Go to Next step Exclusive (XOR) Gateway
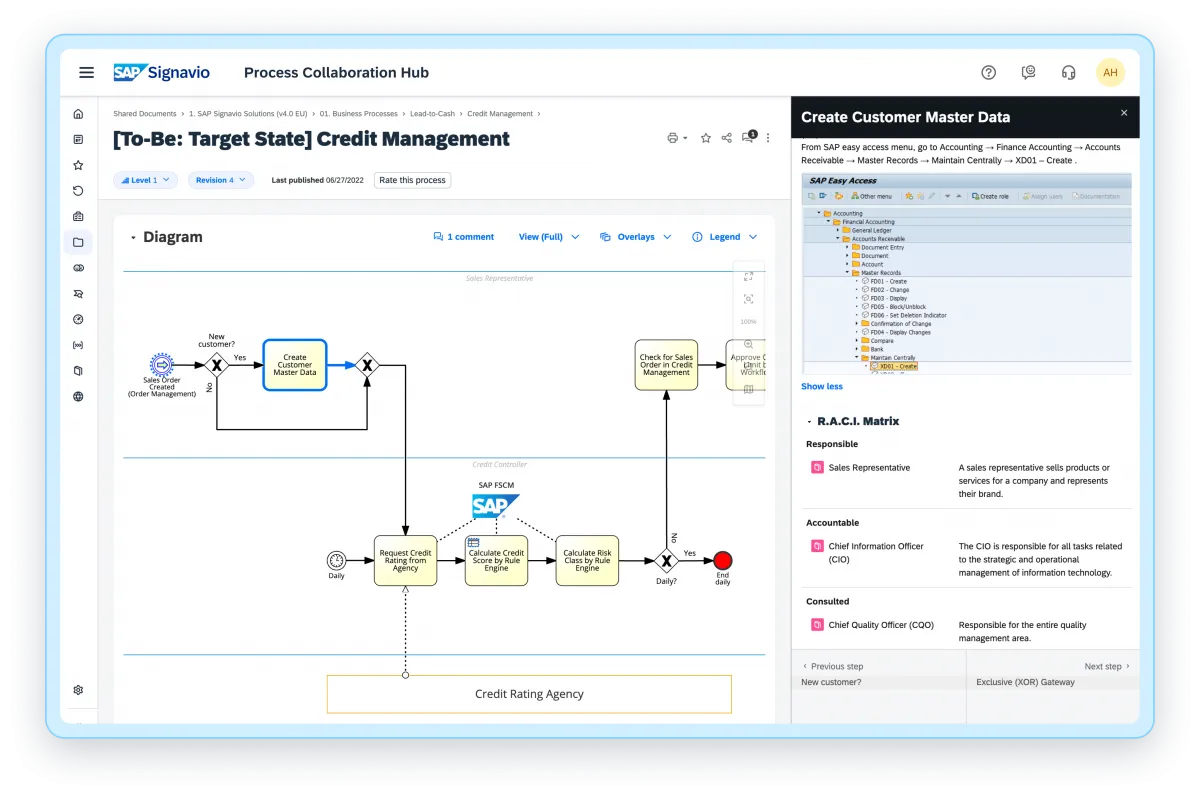 1054,674
